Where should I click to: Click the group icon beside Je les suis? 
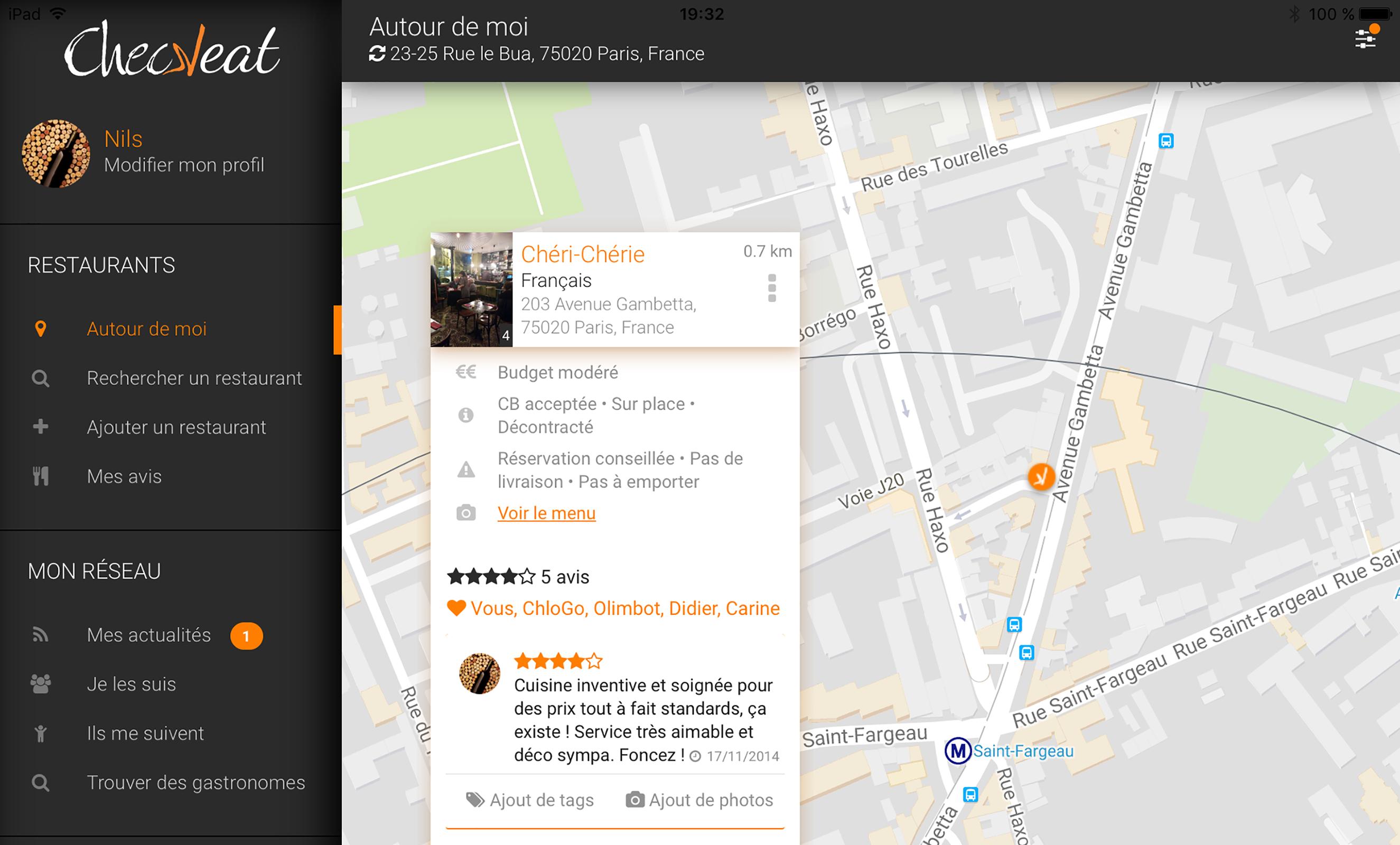[x=40, y=684]
